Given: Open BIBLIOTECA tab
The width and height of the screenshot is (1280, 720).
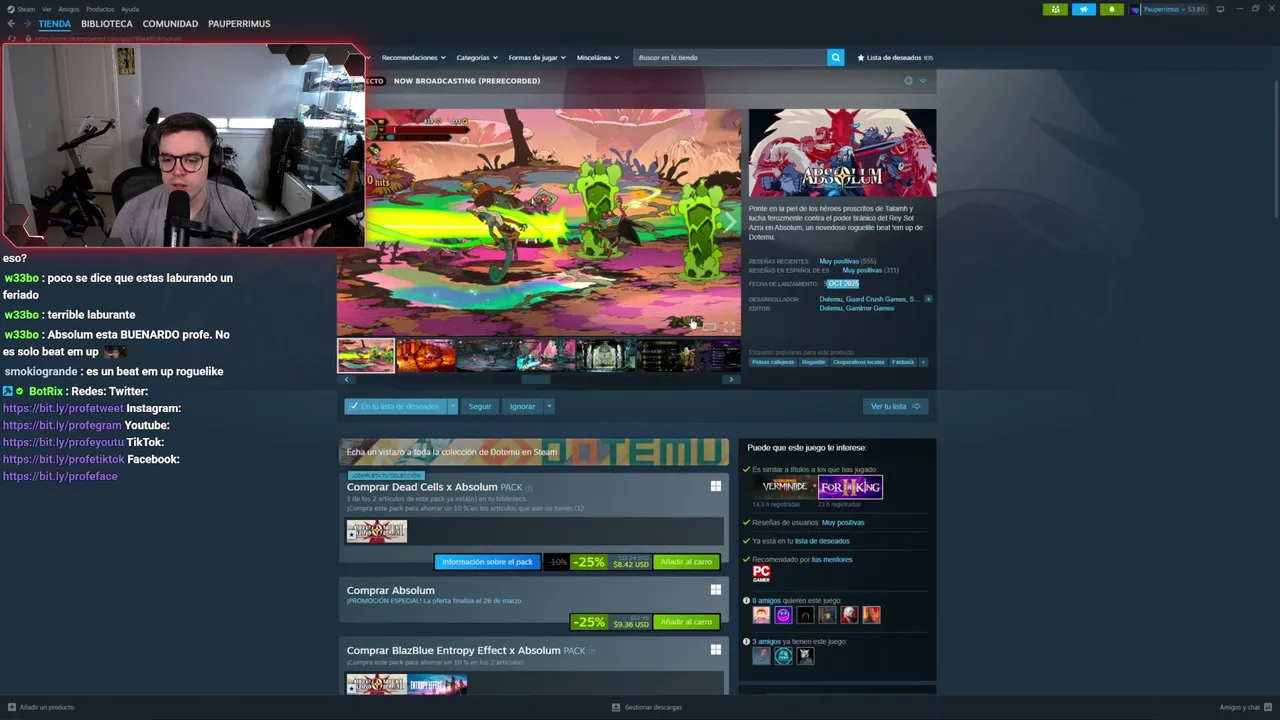Looking at the screenshot, I should (x=106, y=24).
